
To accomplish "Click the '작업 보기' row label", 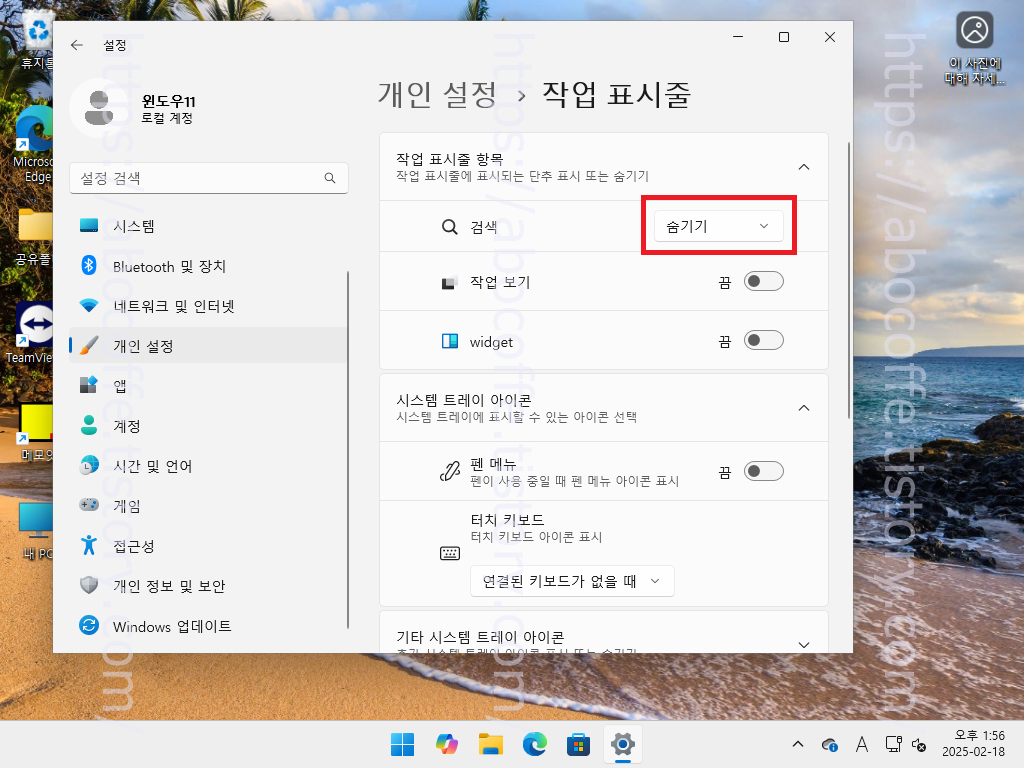I will pos(500,282).
